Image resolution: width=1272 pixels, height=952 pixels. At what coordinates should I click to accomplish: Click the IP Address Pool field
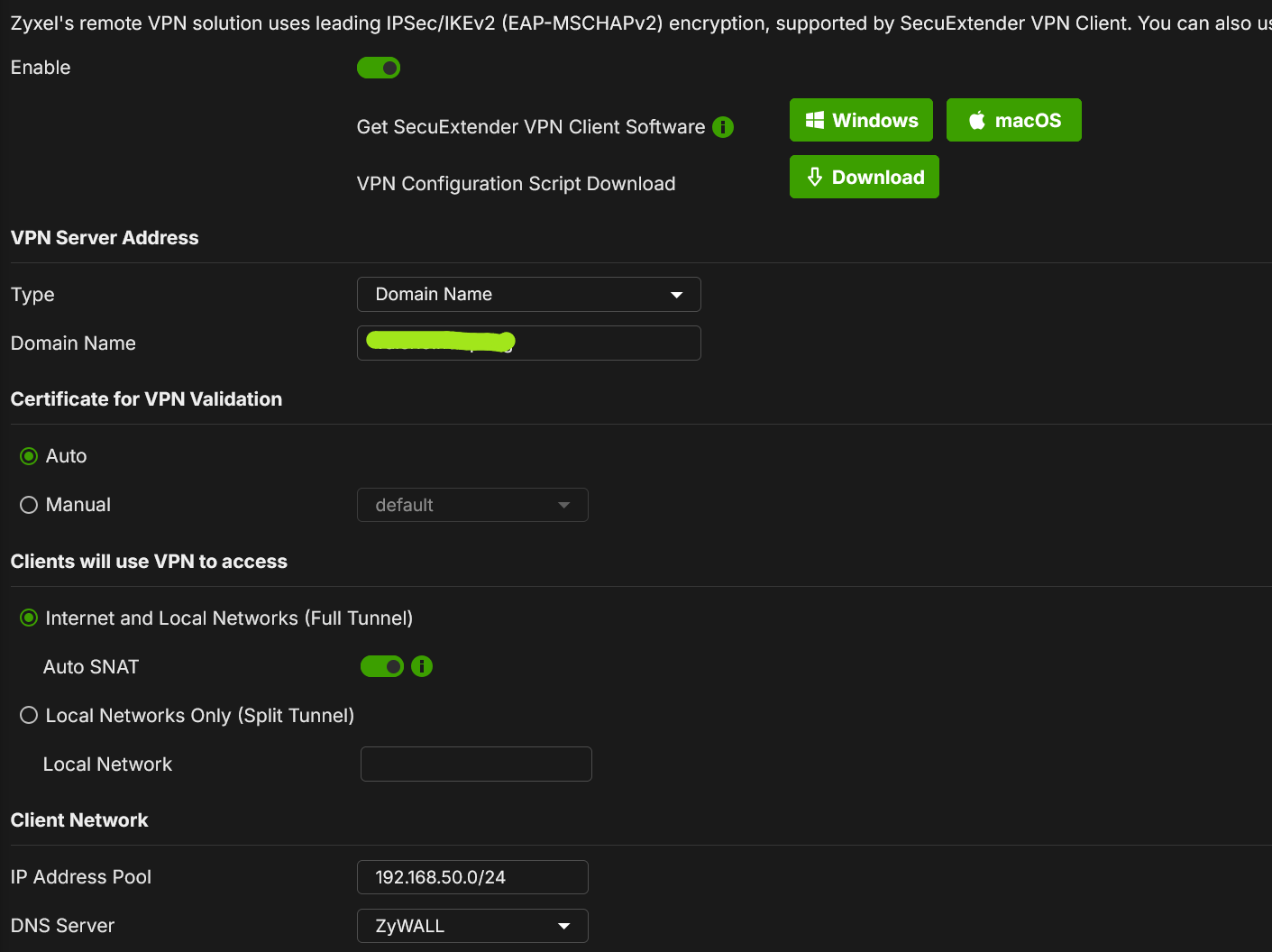point(472,877)
